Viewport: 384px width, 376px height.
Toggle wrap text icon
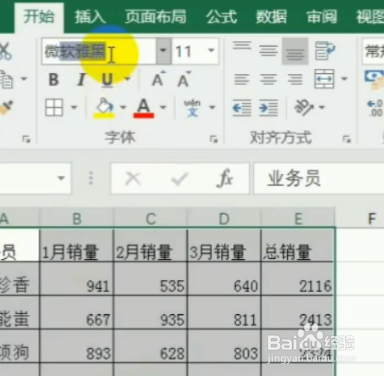pyautogui.click(x=324, y=51)
